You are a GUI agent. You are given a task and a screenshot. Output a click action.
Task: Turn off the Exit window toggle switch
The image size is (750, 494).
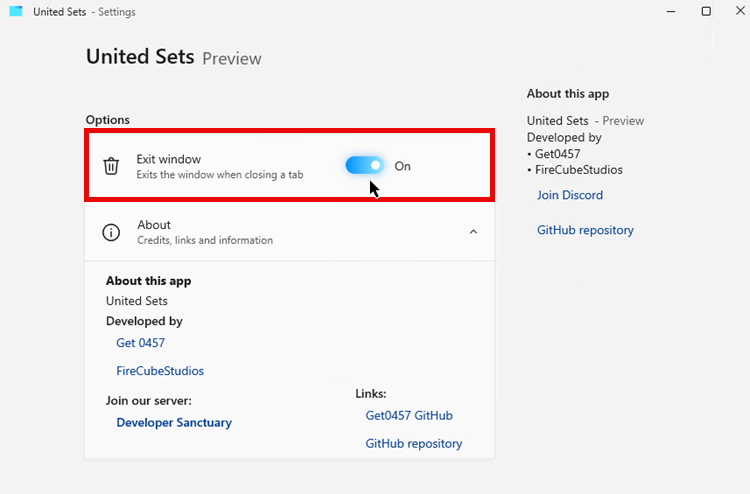tap(364, 166)
